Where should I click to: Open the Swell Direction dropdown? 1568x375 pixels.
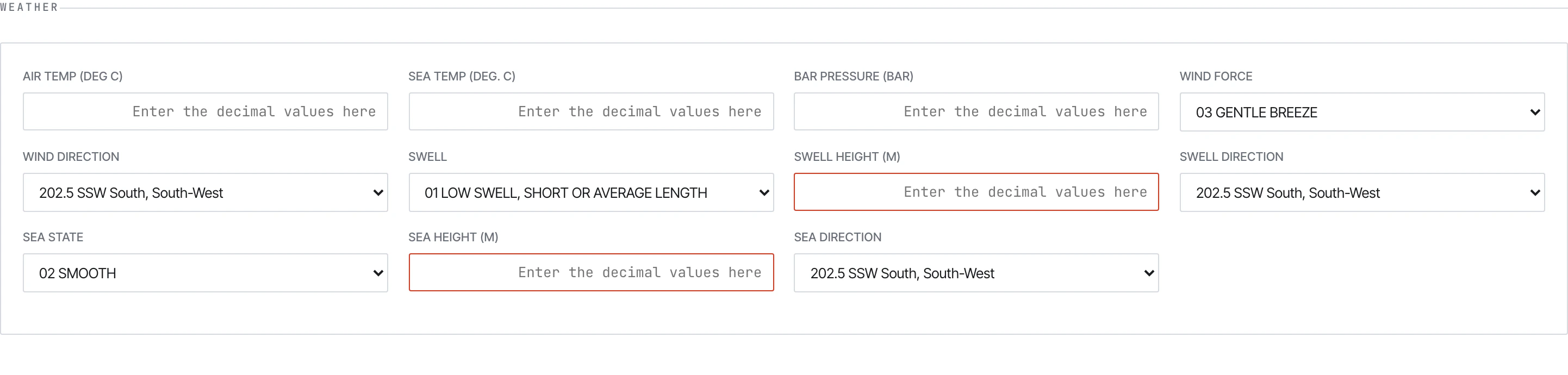click(x=1362, y=192)
